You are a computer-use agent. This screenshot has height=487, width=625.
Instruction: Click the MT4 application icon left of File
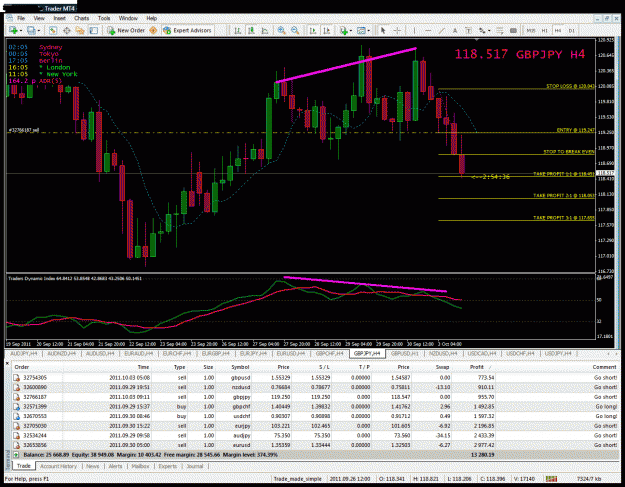coord(10,18)
